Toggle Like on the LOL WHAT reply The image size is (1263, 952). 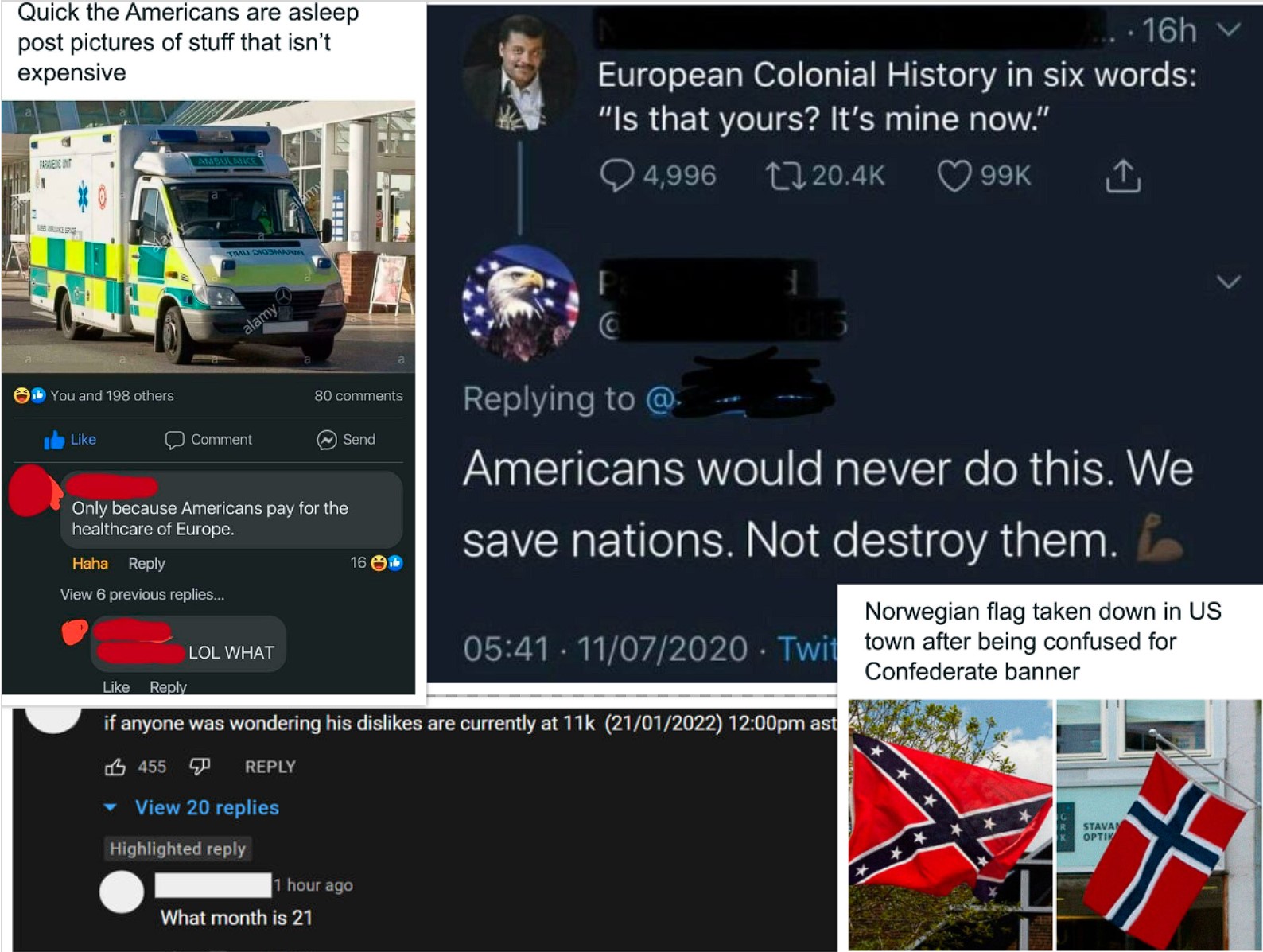(x=116, y=686)
